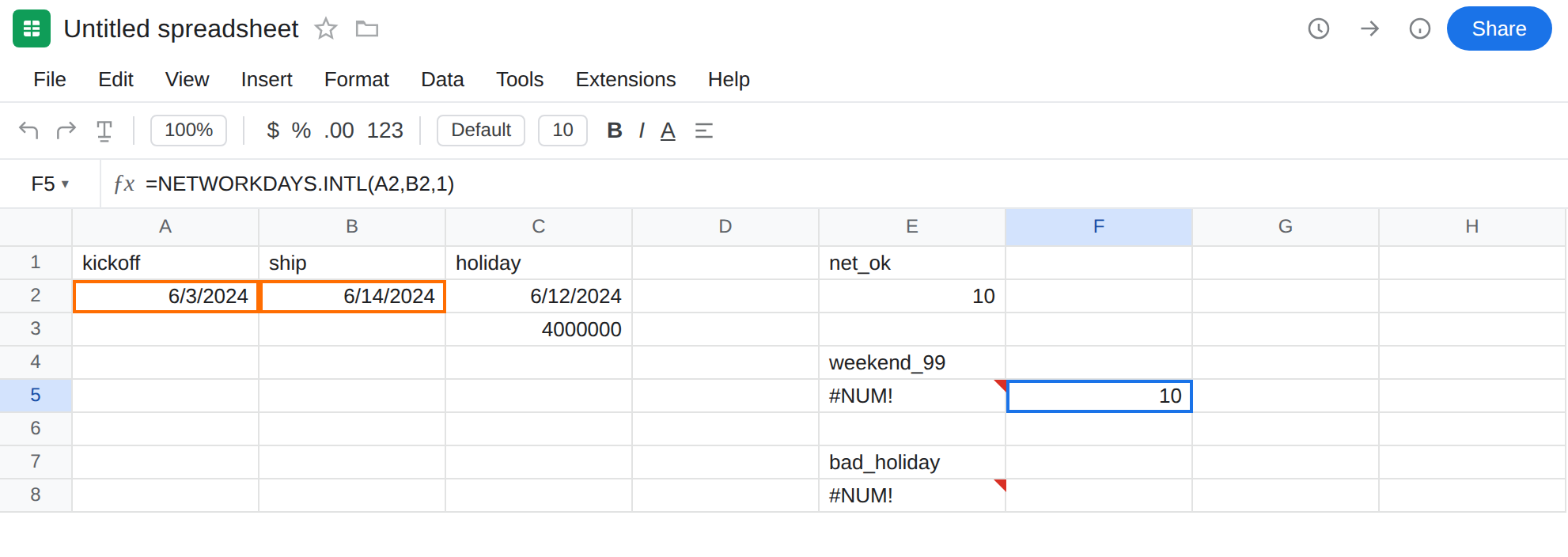Open the info circle icon
Viewport: 1568px width, 557px height.
(x=1420, y=28)
